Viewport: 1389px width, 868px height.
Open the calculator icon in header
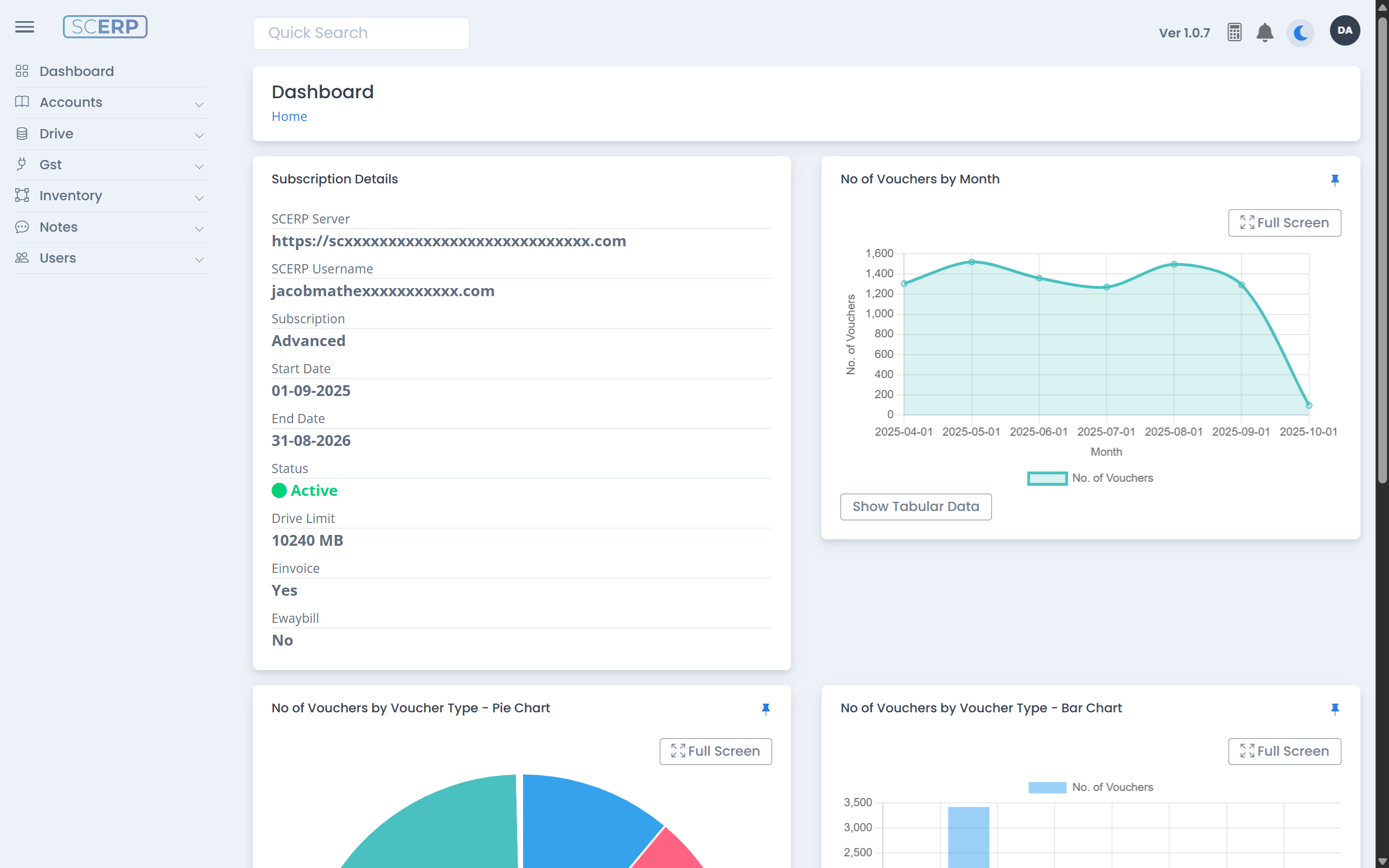[1234, 33]
